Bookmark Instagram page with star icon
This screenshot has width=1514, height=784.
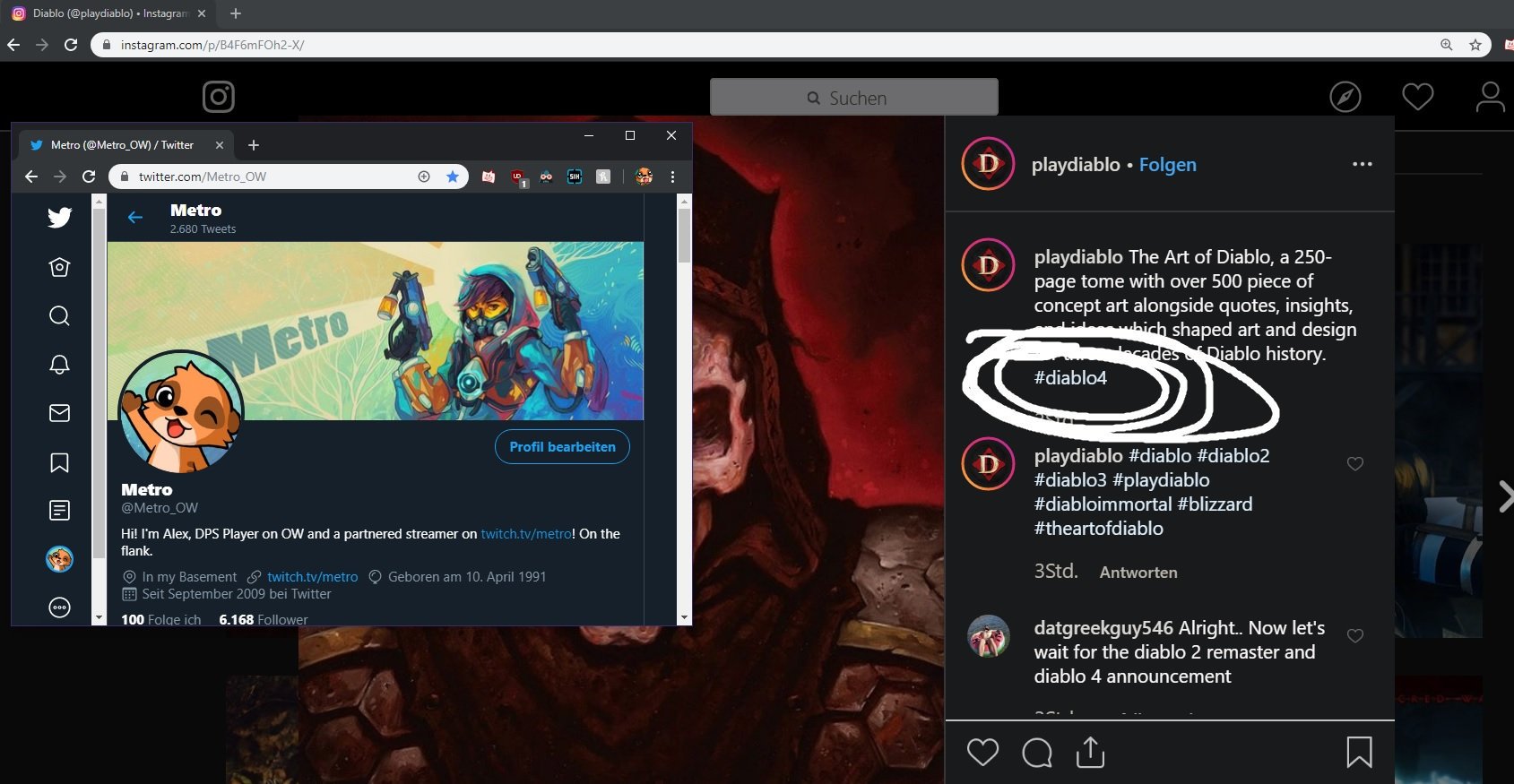point(1475,45)
